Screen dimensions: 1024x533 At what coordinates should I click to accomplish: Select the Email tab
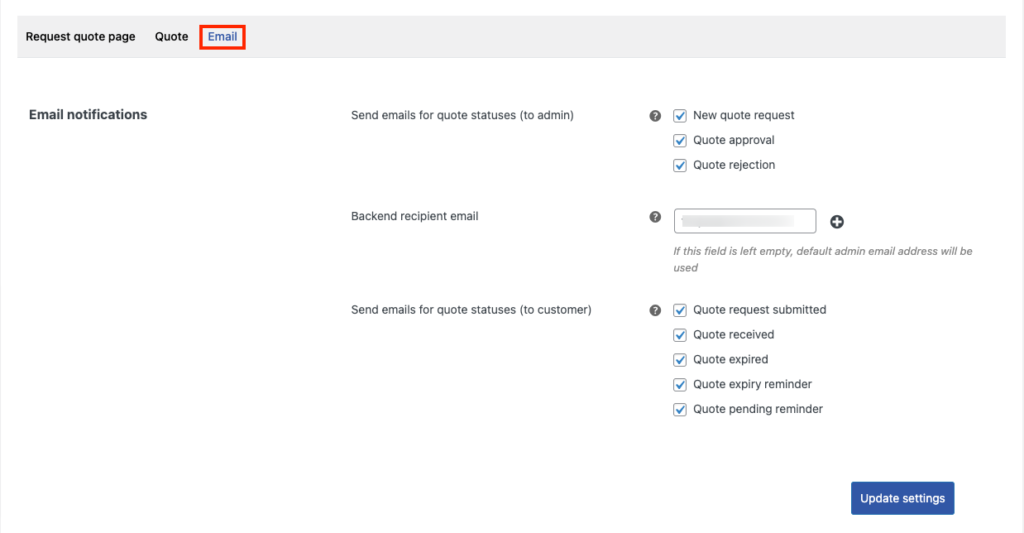click(x=223, y=37)
